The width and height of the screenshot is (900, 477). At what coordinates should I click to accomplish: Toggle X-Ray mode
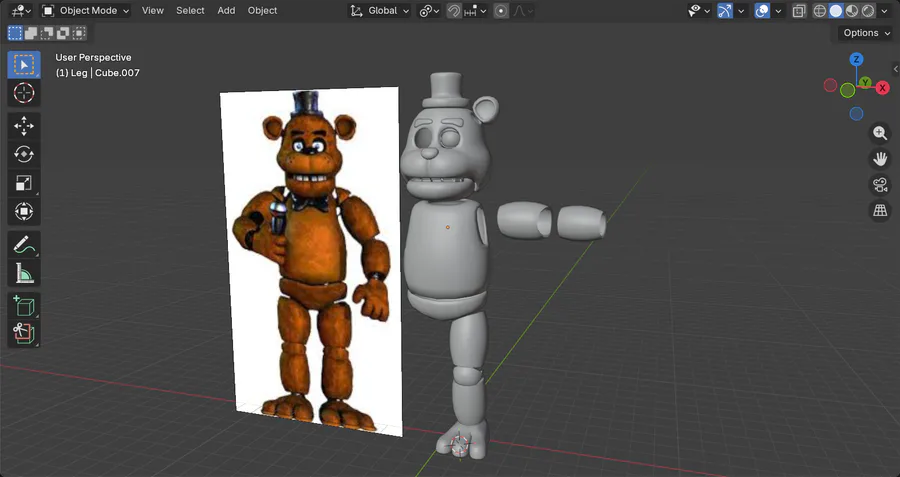799,11
